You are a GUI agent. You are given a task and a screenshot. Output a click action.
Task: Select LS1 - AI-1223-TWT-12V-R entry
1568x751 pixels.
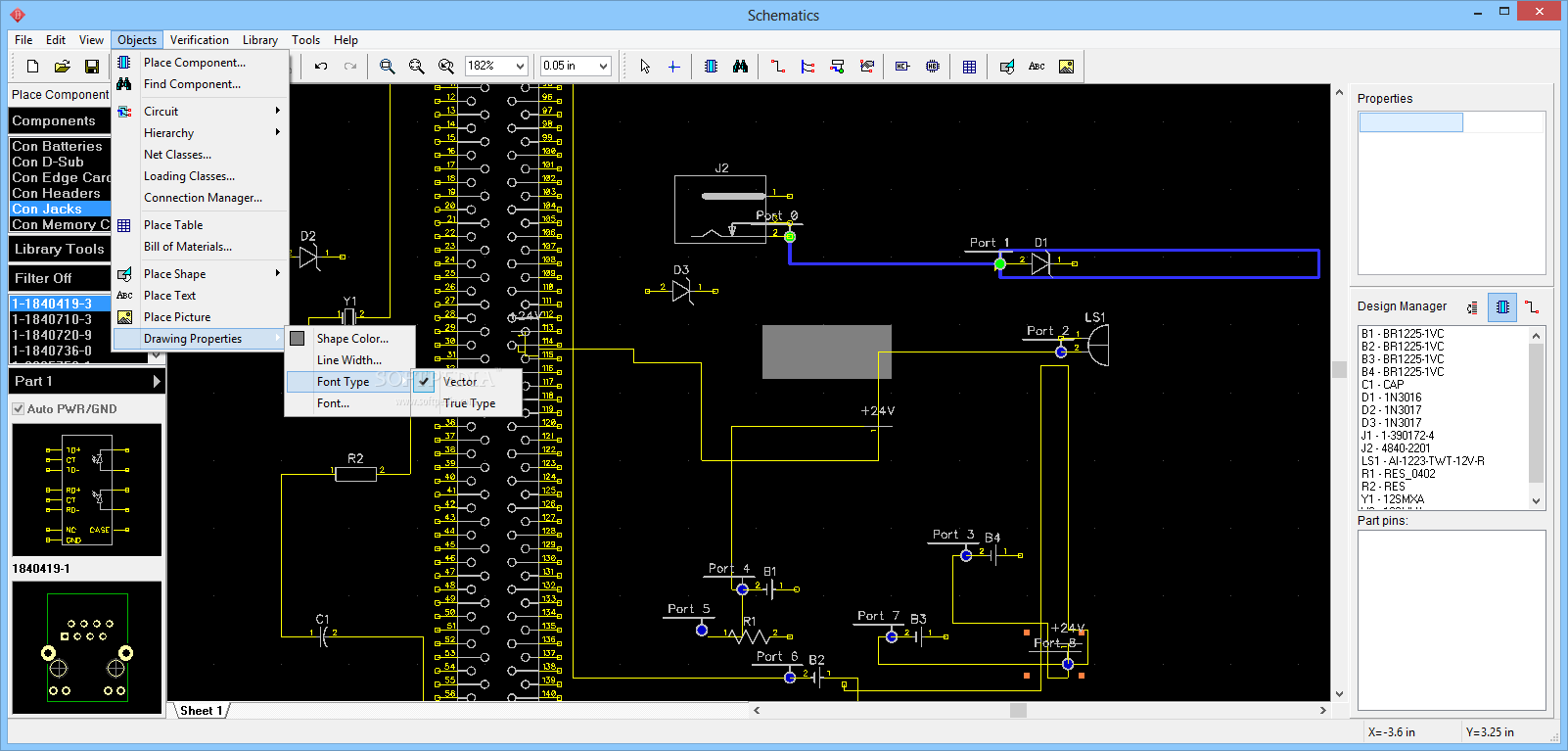[x=1423, y=461]
